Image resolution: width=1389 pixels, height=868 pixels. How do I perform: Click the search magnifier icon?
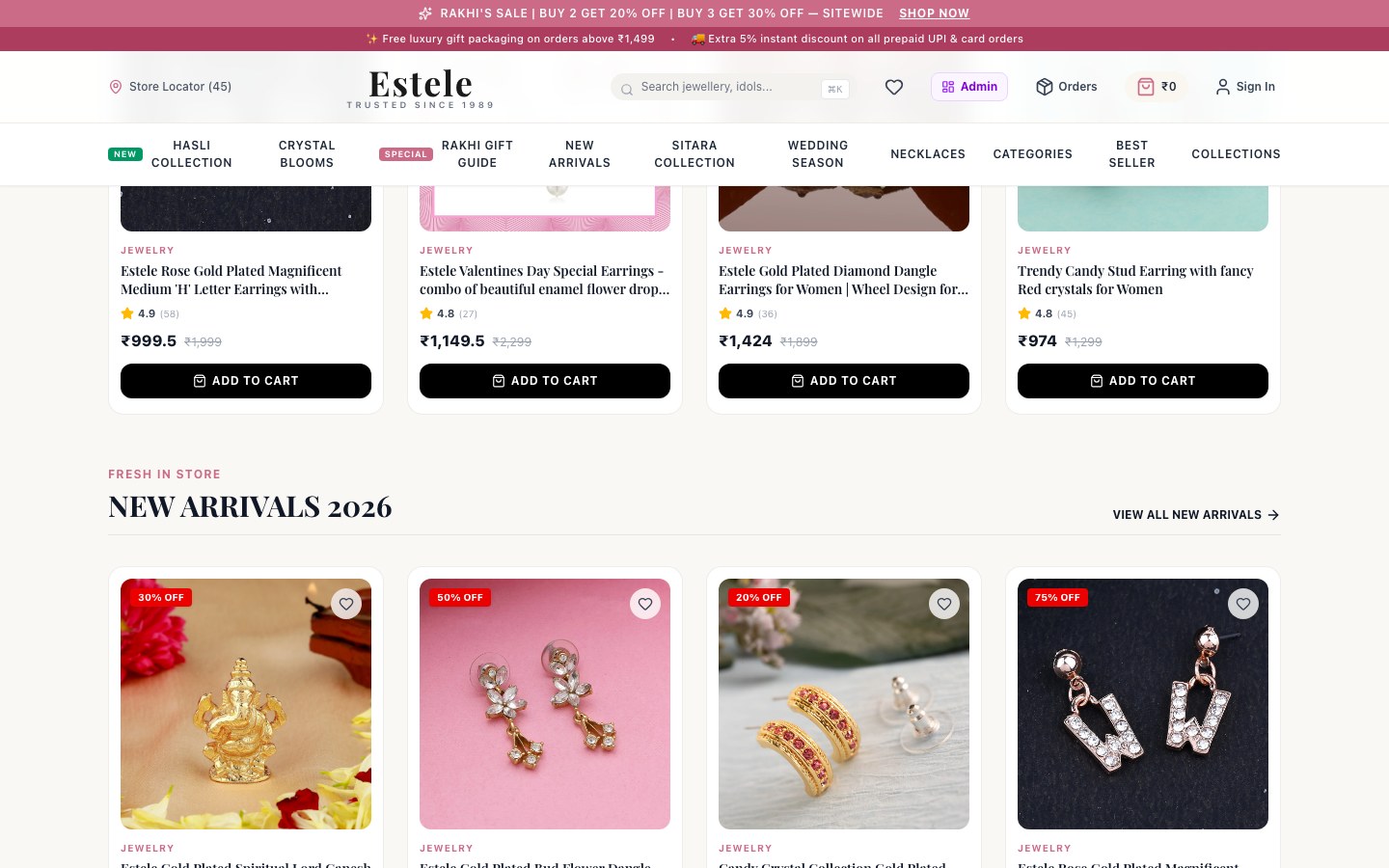(627, 89)
